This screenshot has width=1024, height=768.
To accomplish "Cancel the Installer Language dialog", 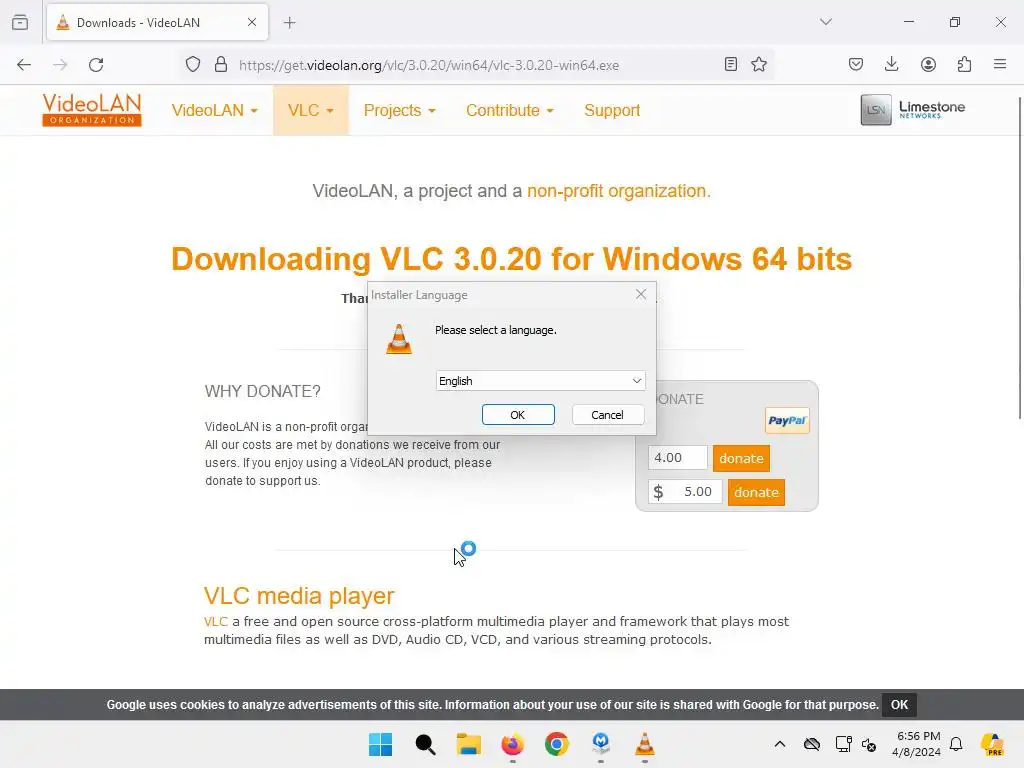I will (607, 415).
